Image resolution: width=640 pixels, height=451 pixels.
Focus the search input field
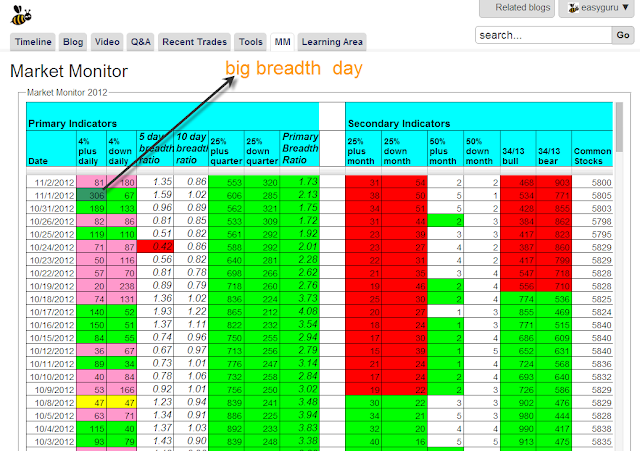[x=544, y=36]
